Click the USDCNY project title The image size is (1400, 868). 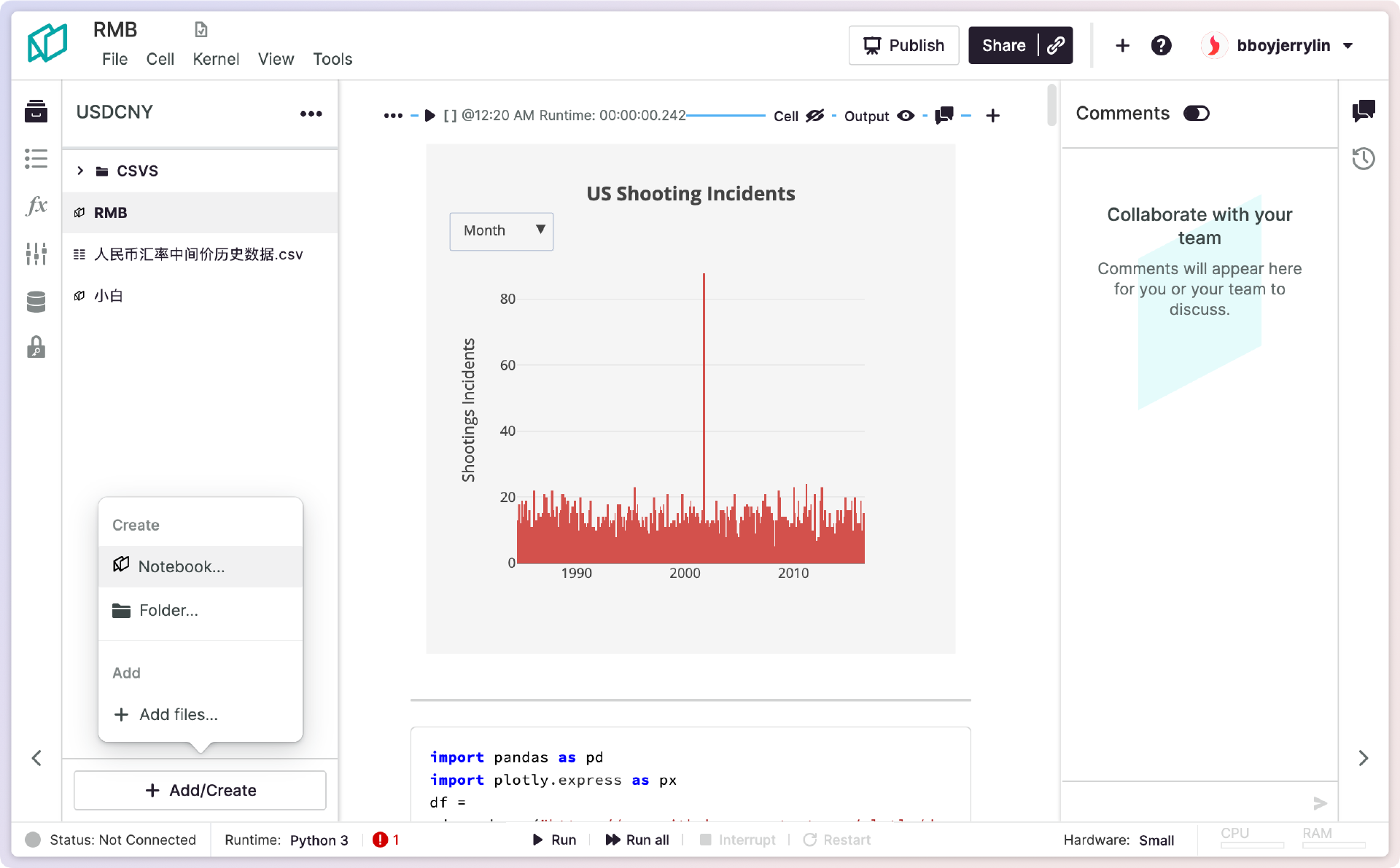point(114,112)
